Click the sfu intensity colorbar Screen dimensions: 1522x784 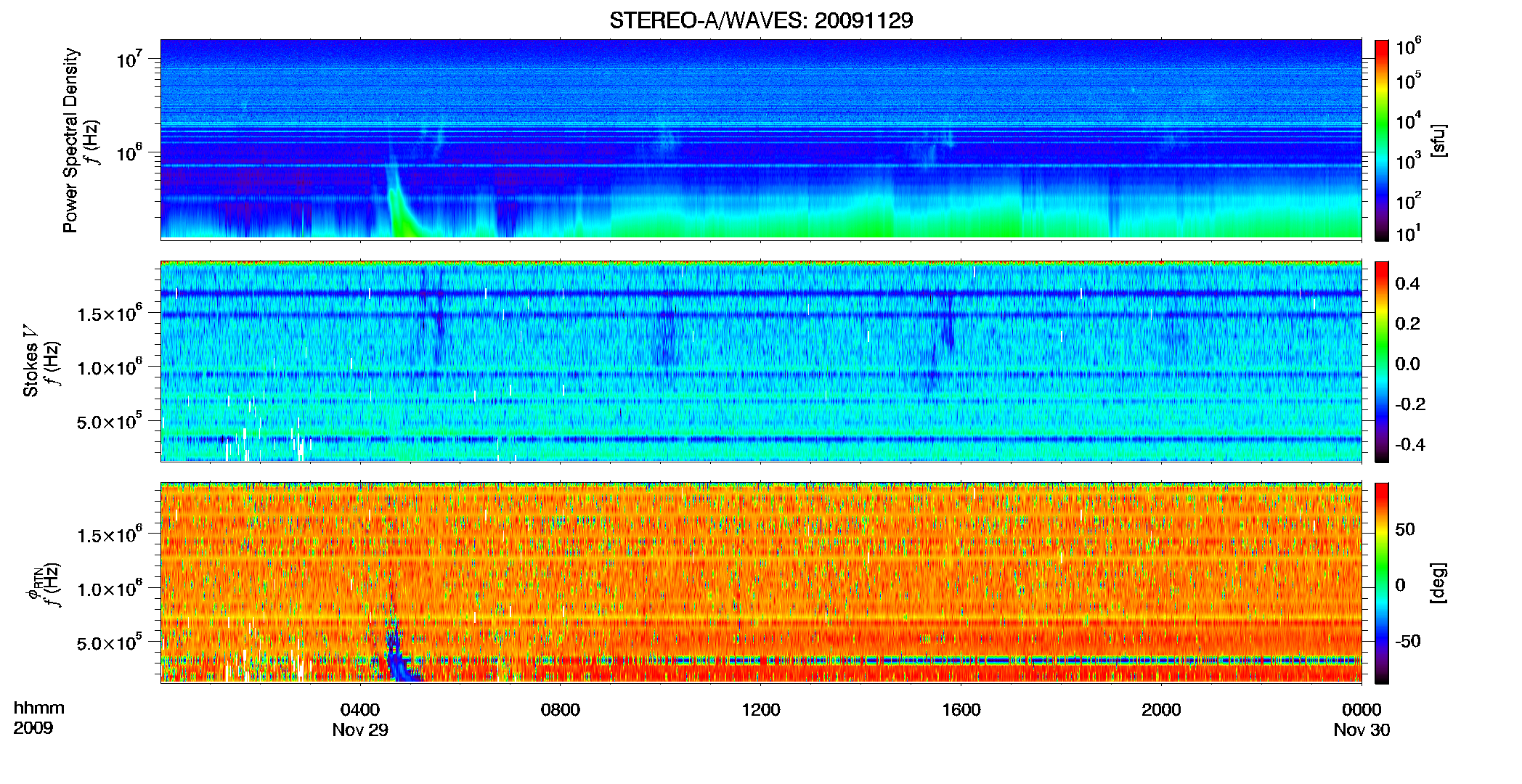1382,140
